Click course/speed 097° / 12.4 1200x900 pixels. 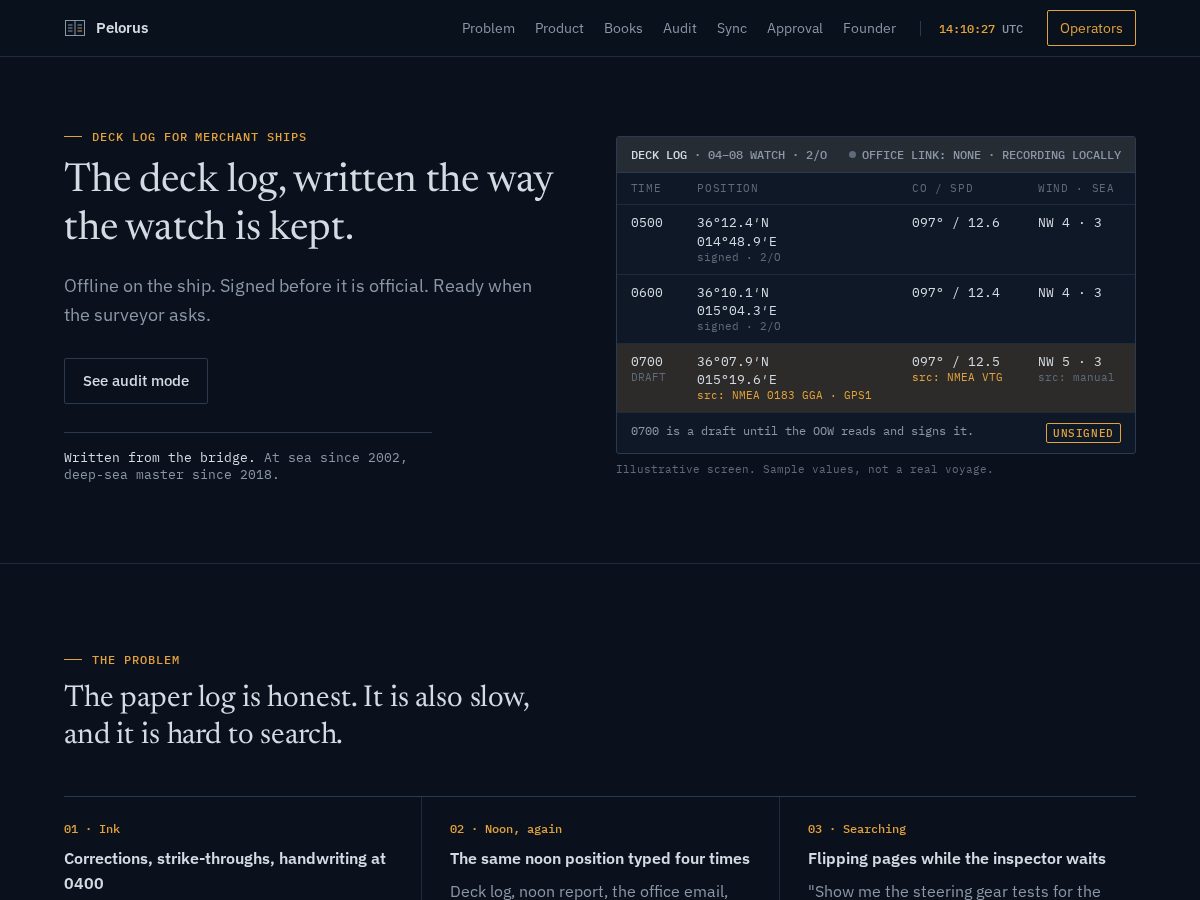956,292
